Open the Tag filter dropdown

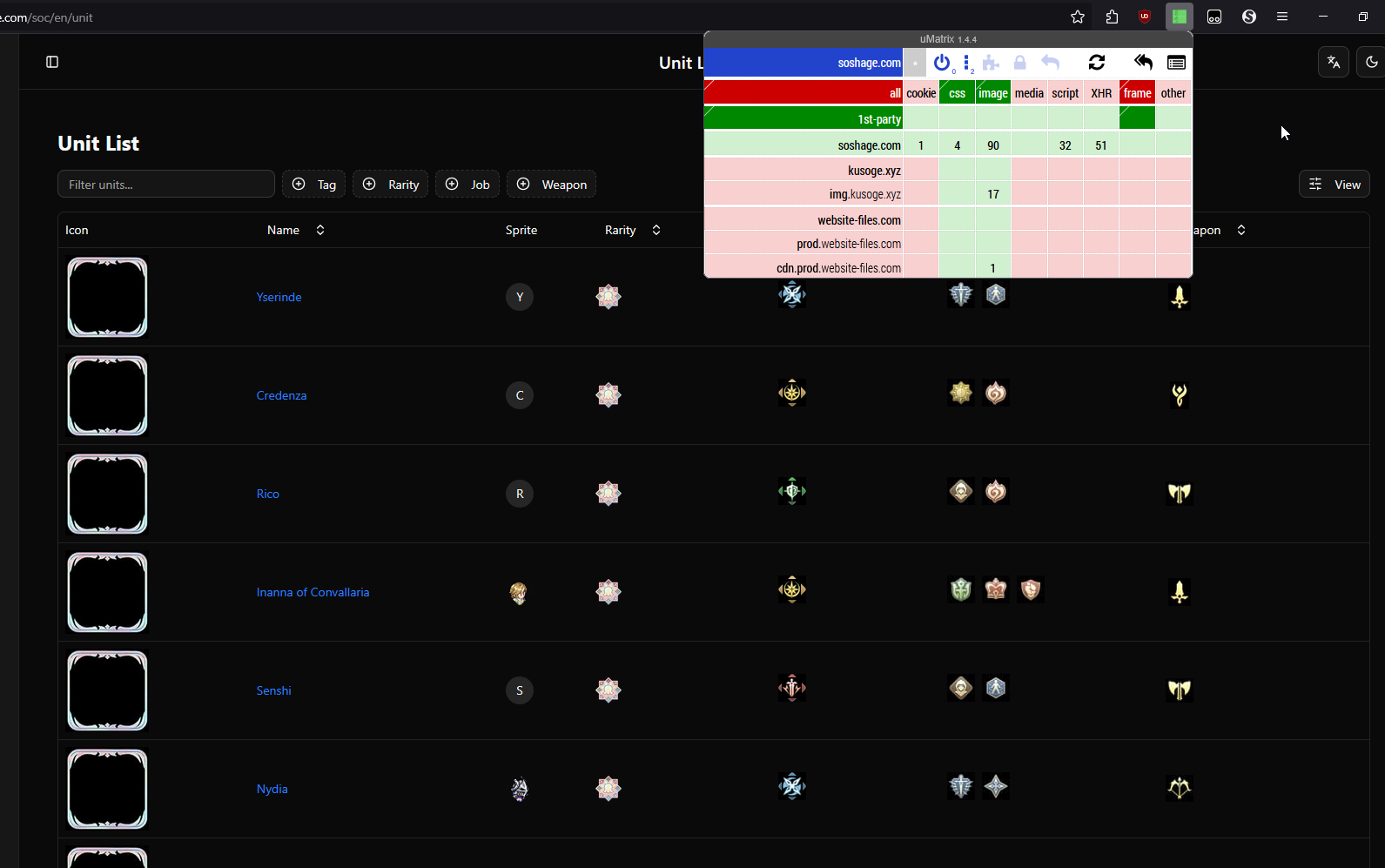pos(313,184)
